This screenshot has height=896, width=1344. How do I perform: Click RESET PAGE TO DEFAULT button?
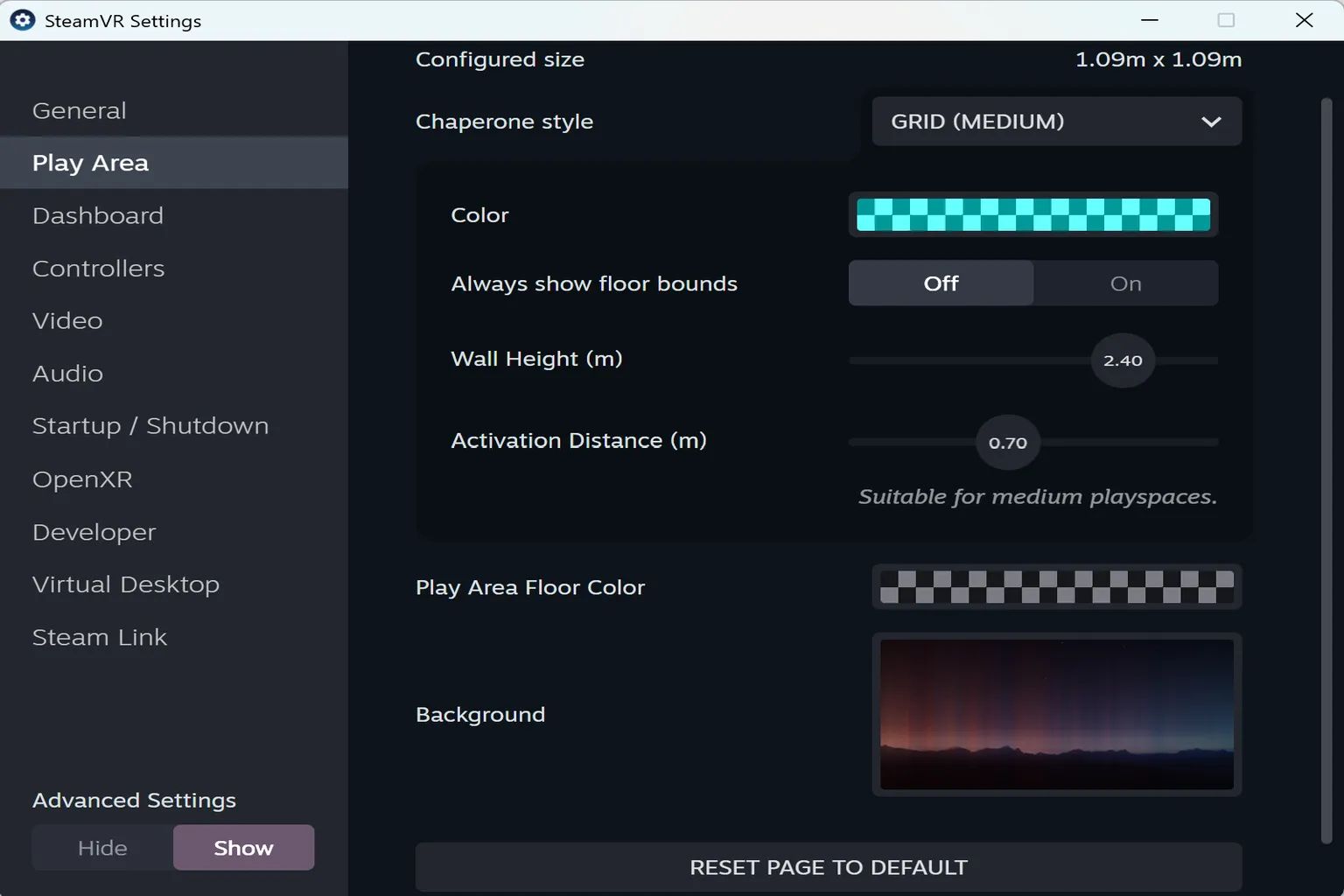click(x=829, y=867)
